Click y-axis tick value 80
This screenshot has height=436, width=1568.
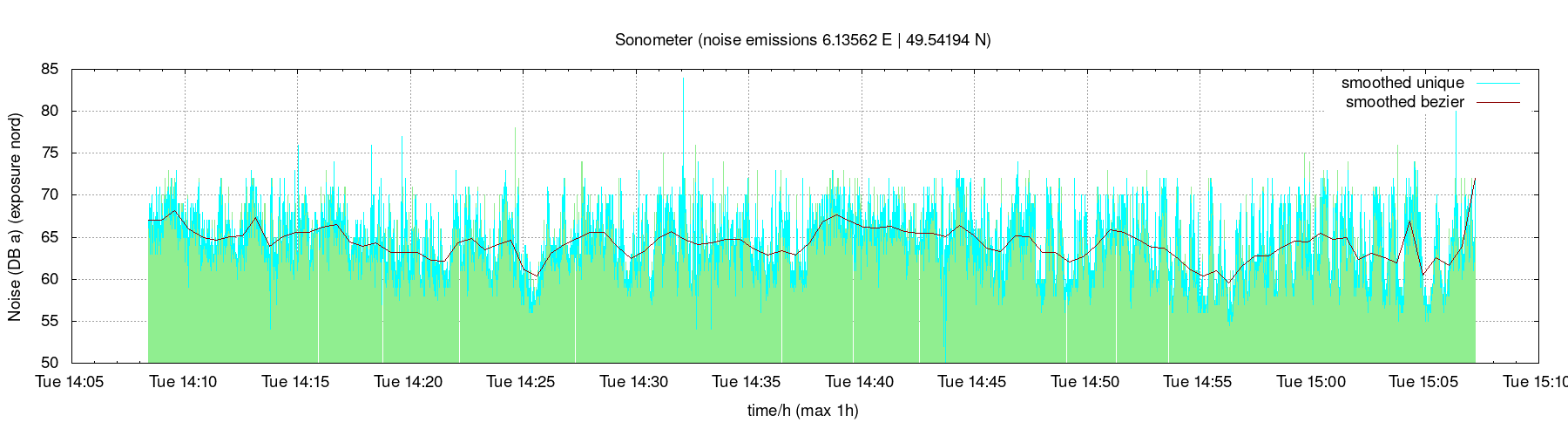[49, 111]
